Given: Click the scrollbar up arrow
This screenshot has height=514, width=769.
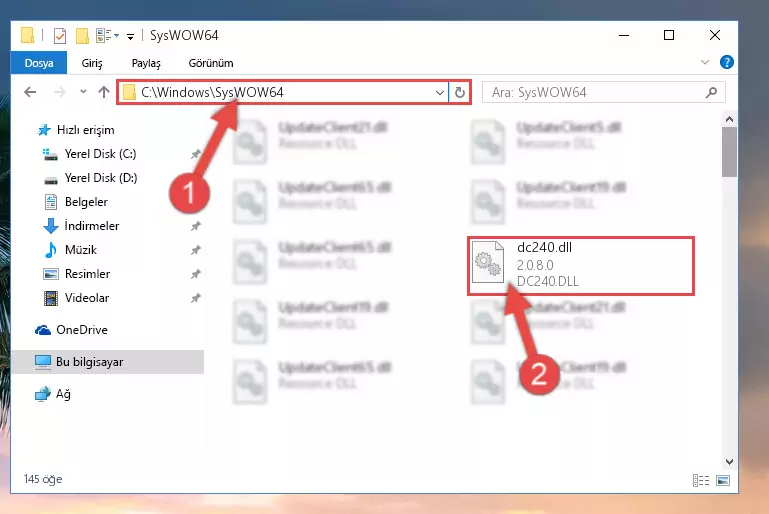Looking at the screenshot, I should (x=729, y=119).
